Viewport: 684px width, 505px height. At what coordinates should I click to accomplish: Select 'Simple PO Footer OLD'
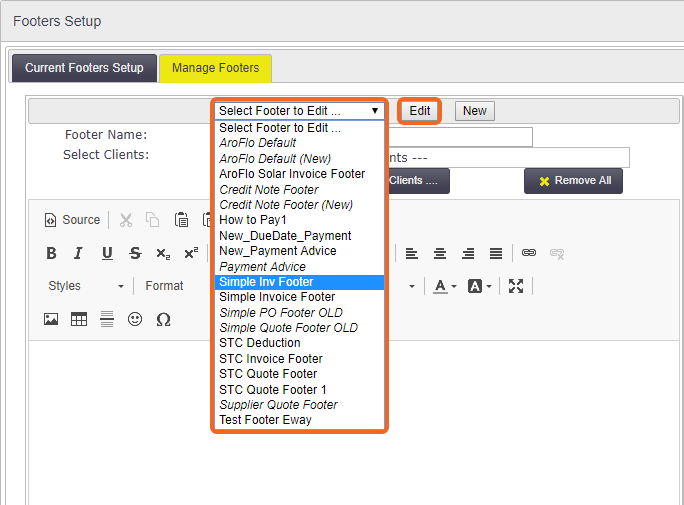pos(299,313)
